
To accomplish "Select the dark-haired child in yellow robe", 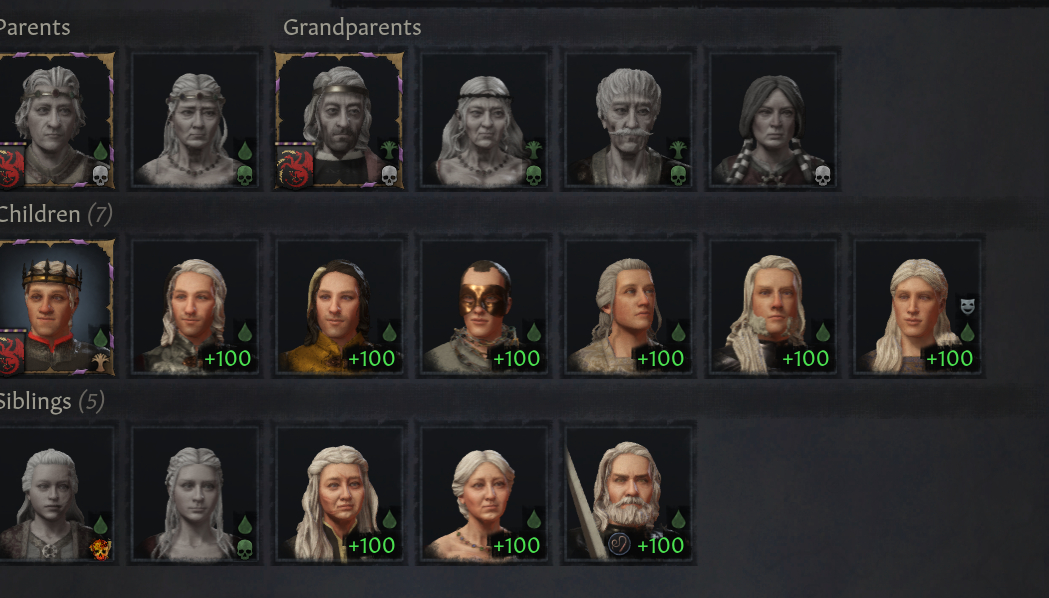I will click(340, 306).
